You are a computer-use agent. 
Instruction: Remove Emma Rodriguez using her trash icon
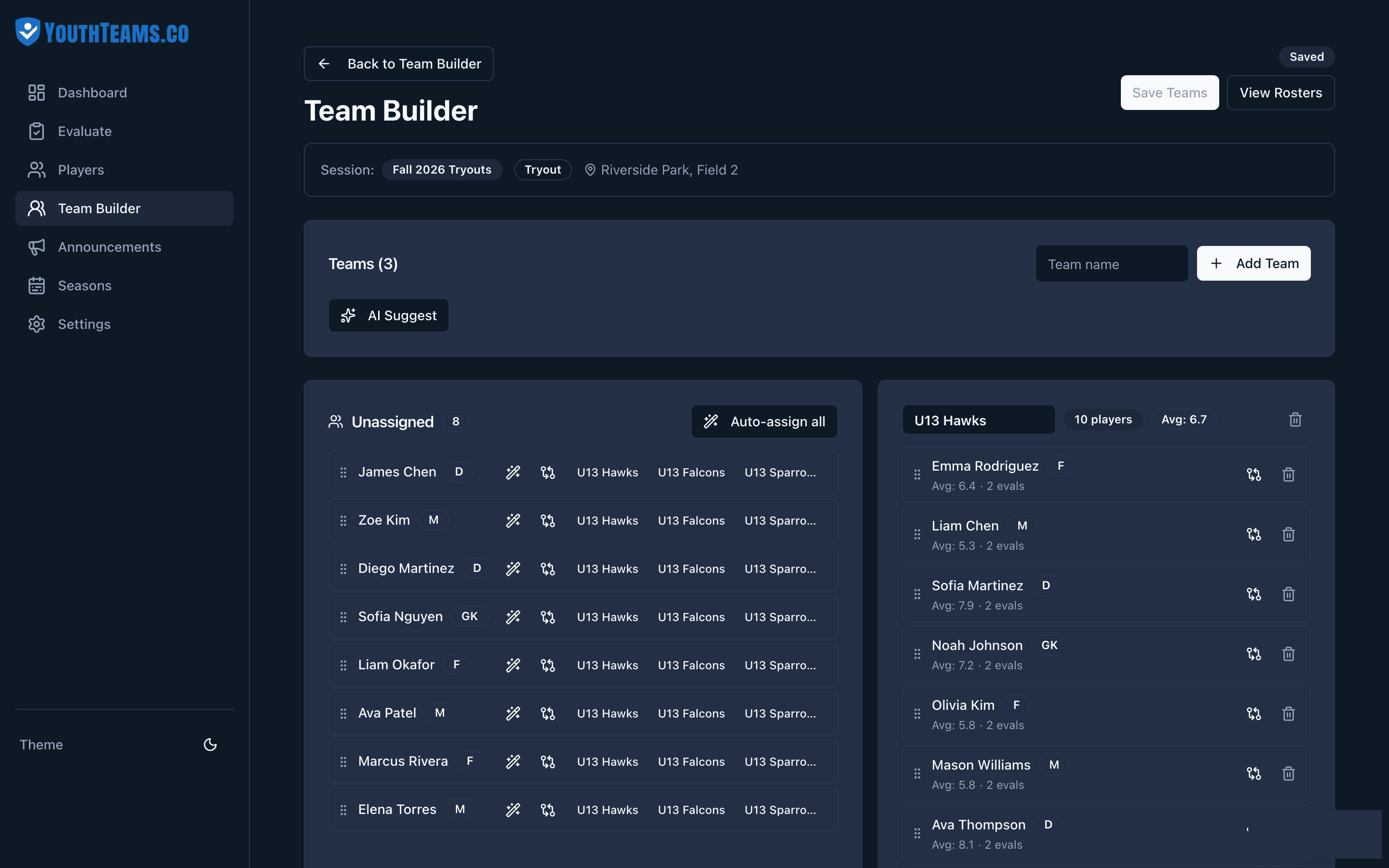(1289, 475)
